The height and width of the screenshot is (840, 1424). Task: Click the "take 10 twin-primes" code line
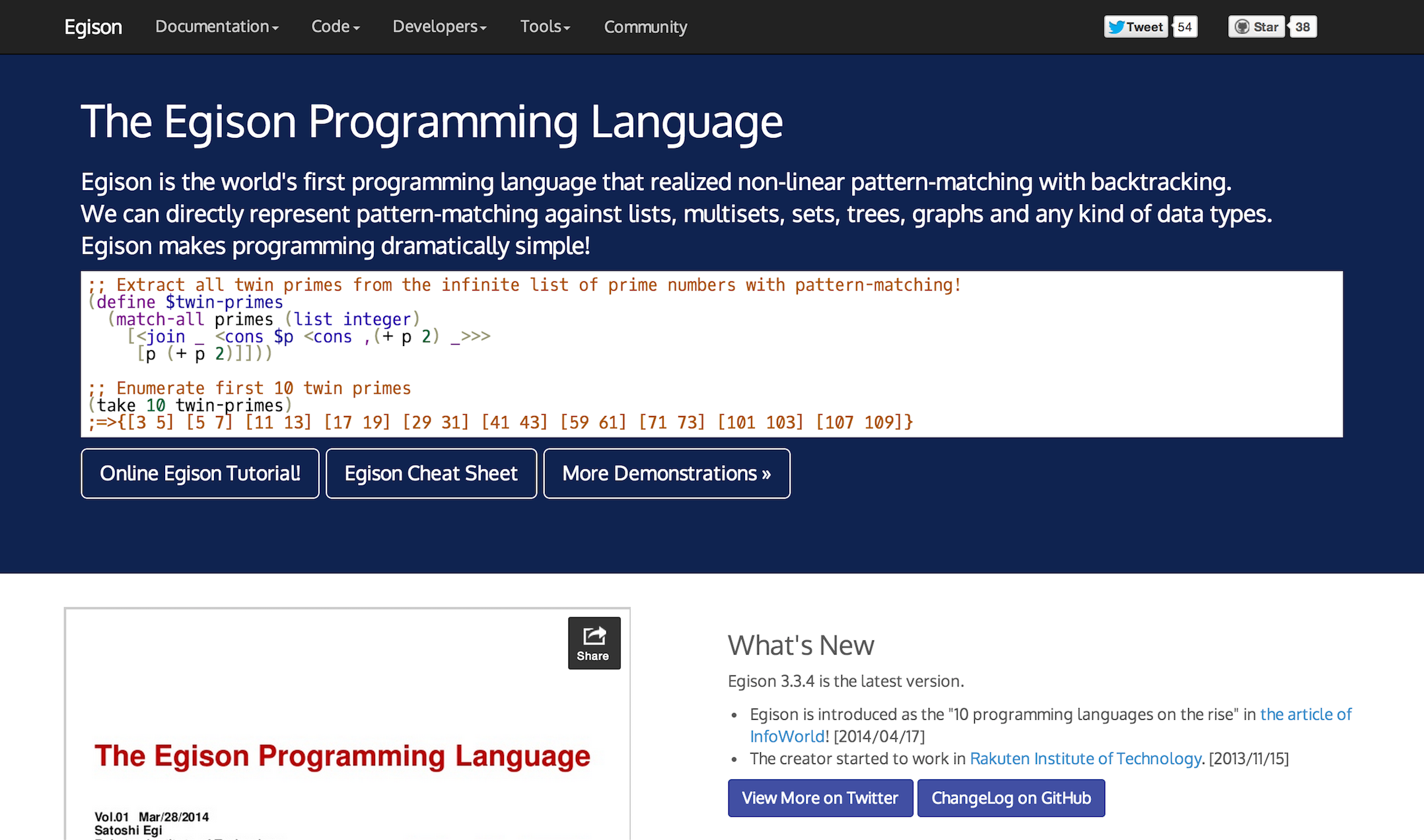(190, 405)
